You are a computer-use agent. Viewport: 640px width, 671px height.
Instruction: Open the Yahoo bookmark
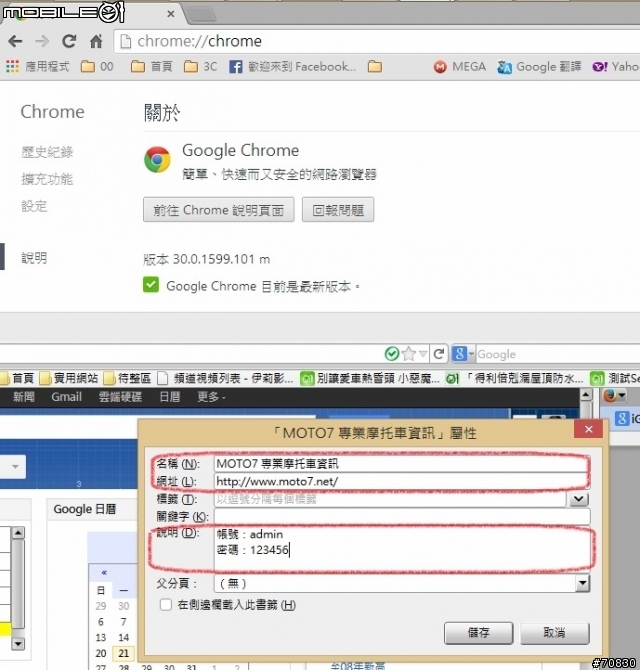pos(616,66)
